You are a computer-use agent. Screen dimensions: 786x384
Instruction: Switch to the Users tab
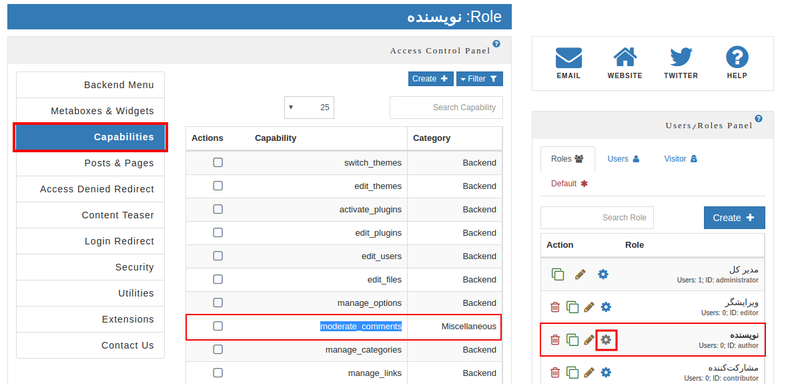(x=623, y=159)
